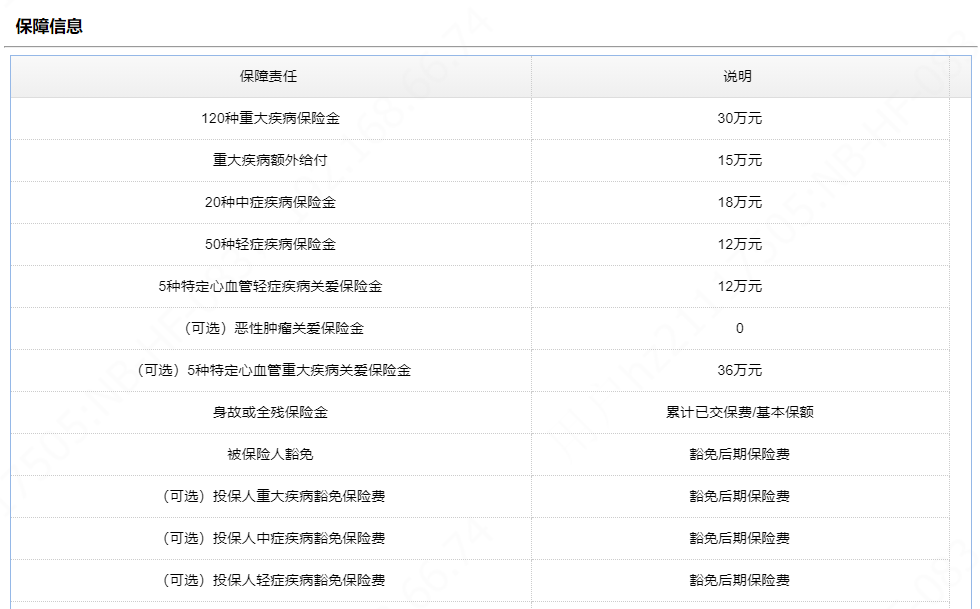Click the 30万元 amount cell
Image resolution: width=980 pixels, height=609 pixels.
pyautogui.click(x=739, y=117)
